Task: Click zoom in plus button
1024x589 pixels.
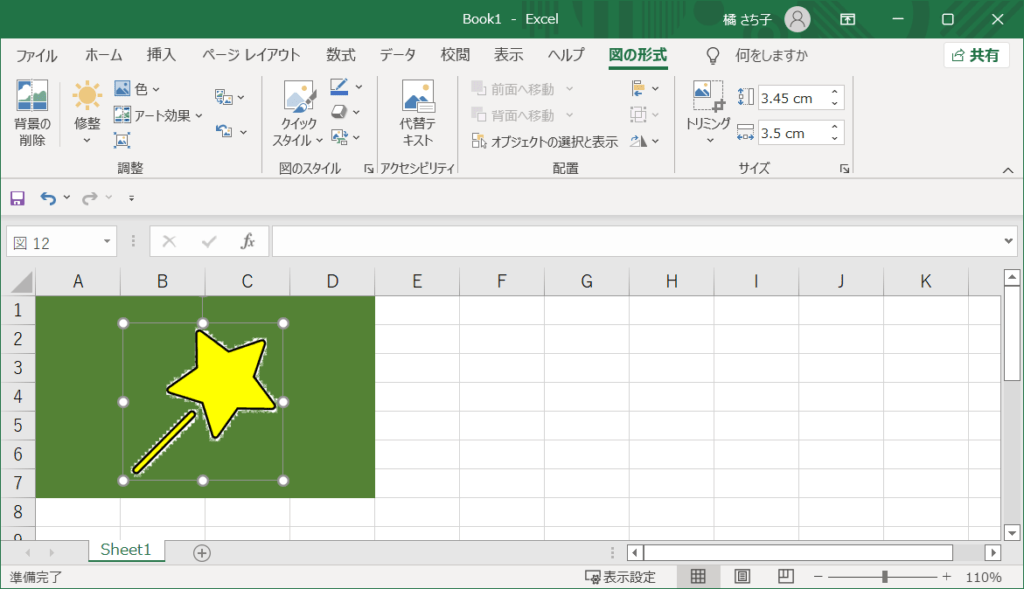Action: coord(946,577)
